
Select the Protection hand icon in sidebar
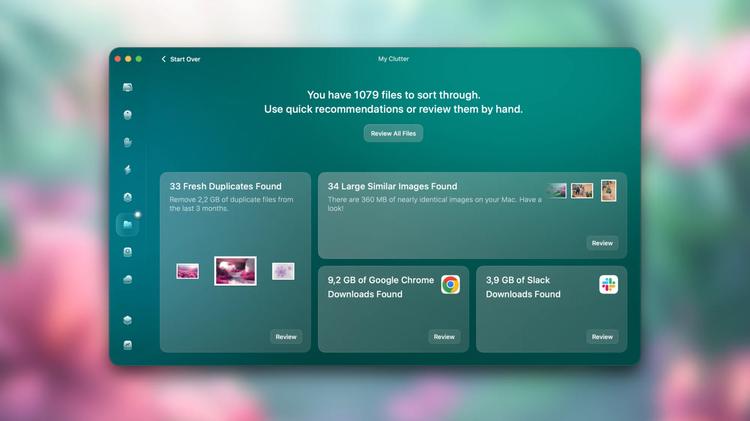[x=128, y=142]
